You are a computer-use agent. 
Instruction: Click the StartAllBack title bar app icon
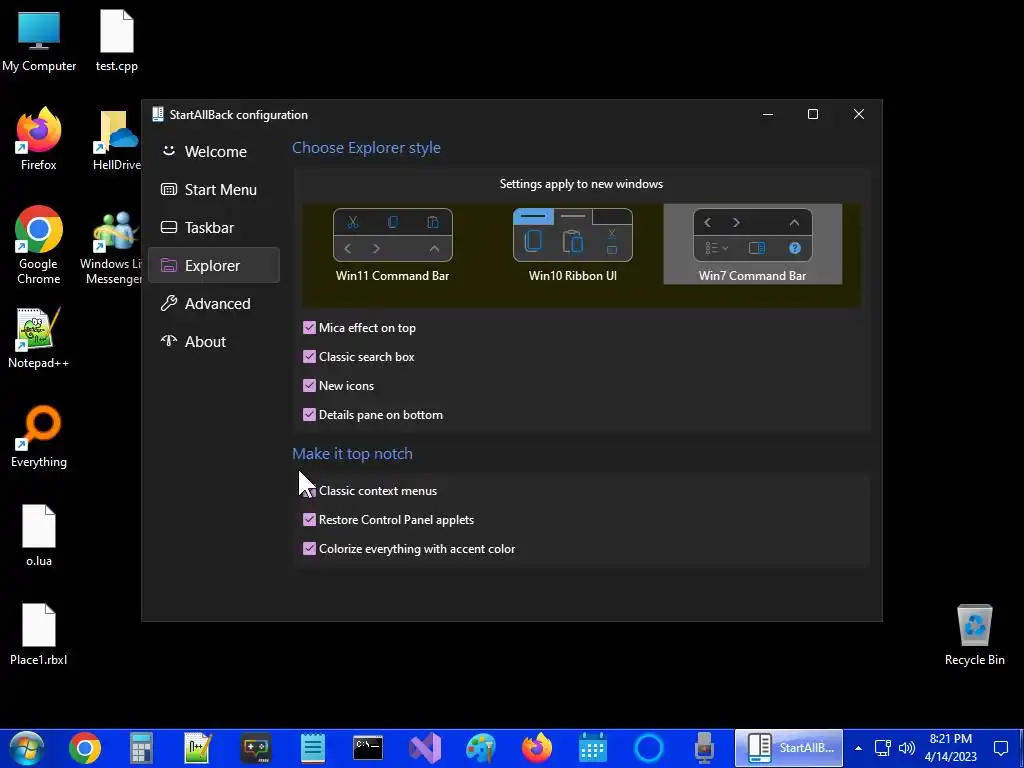(157, 114)
